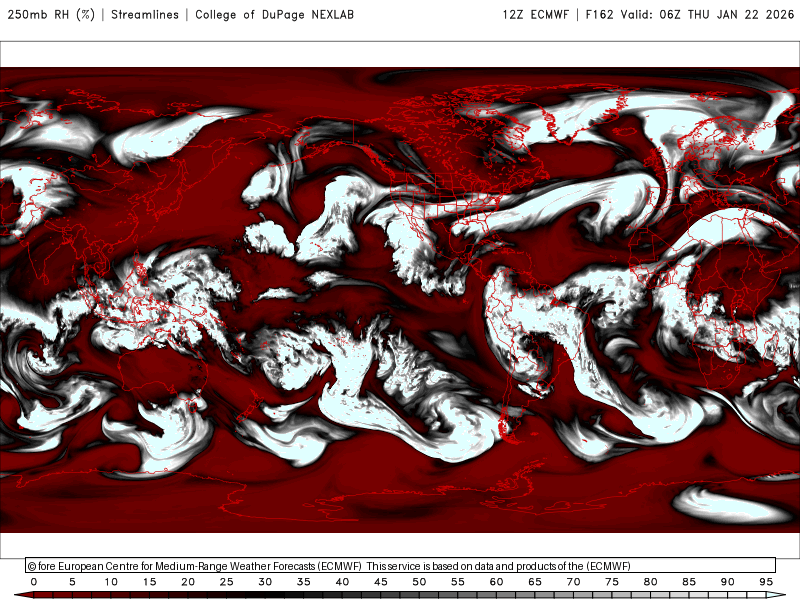The height and width of the screenshot is (600, 800).
Task: Select the "90" colorbar value
Action: point(728,582)
